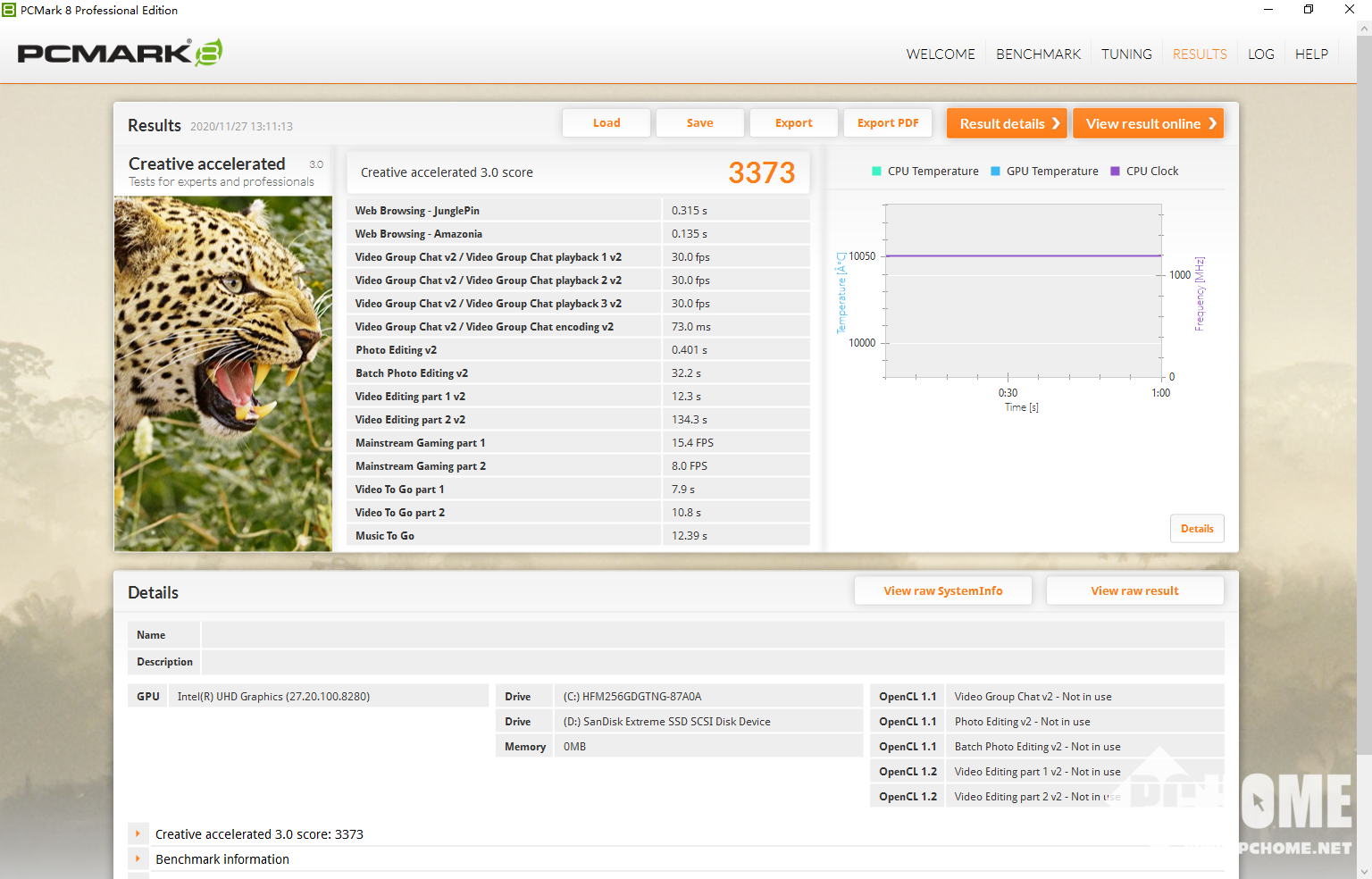Image resolution: width=1372 pixels, height=879 pixels.
Task: Click the PCMark 8 logo
Action: click(120, 53)
